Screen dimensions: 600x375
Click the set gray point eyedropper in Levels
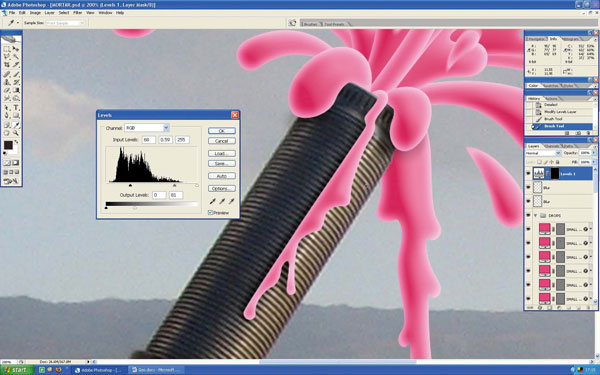click(x=222, y=201)
